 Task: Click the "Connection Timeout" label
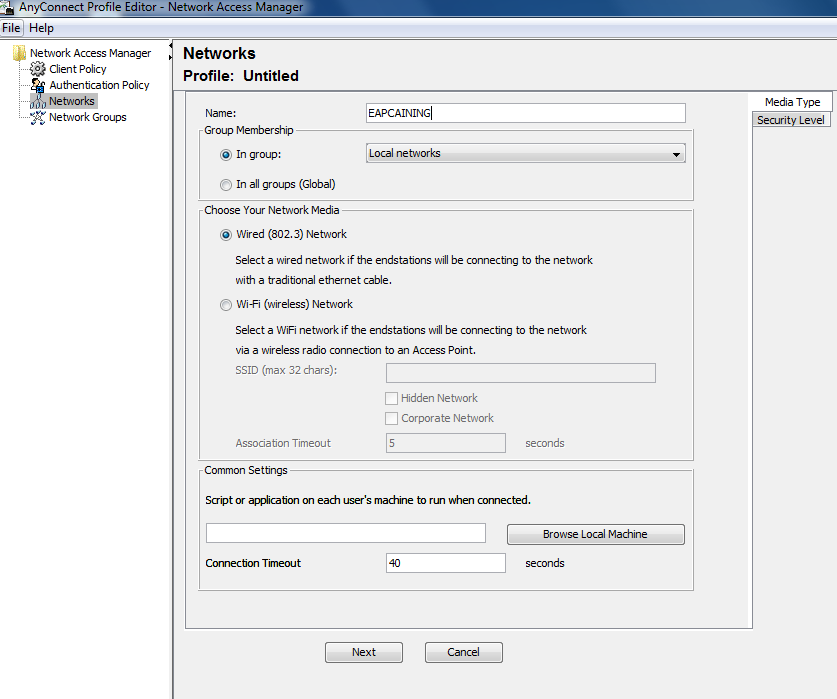pos(253,563)
